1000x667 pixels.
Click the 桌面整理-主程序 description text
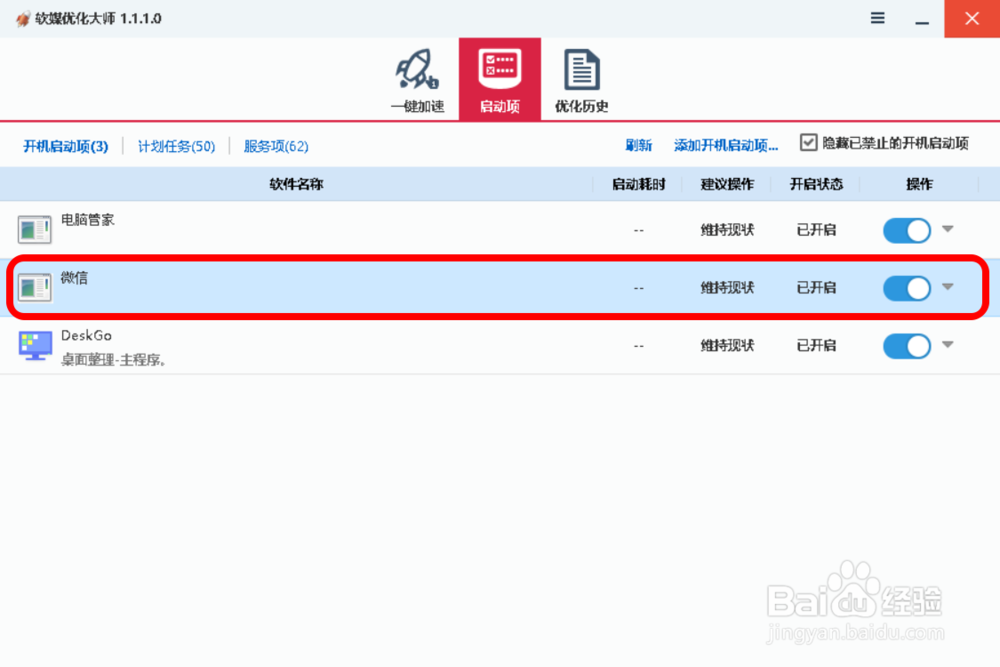click(114, 360)
